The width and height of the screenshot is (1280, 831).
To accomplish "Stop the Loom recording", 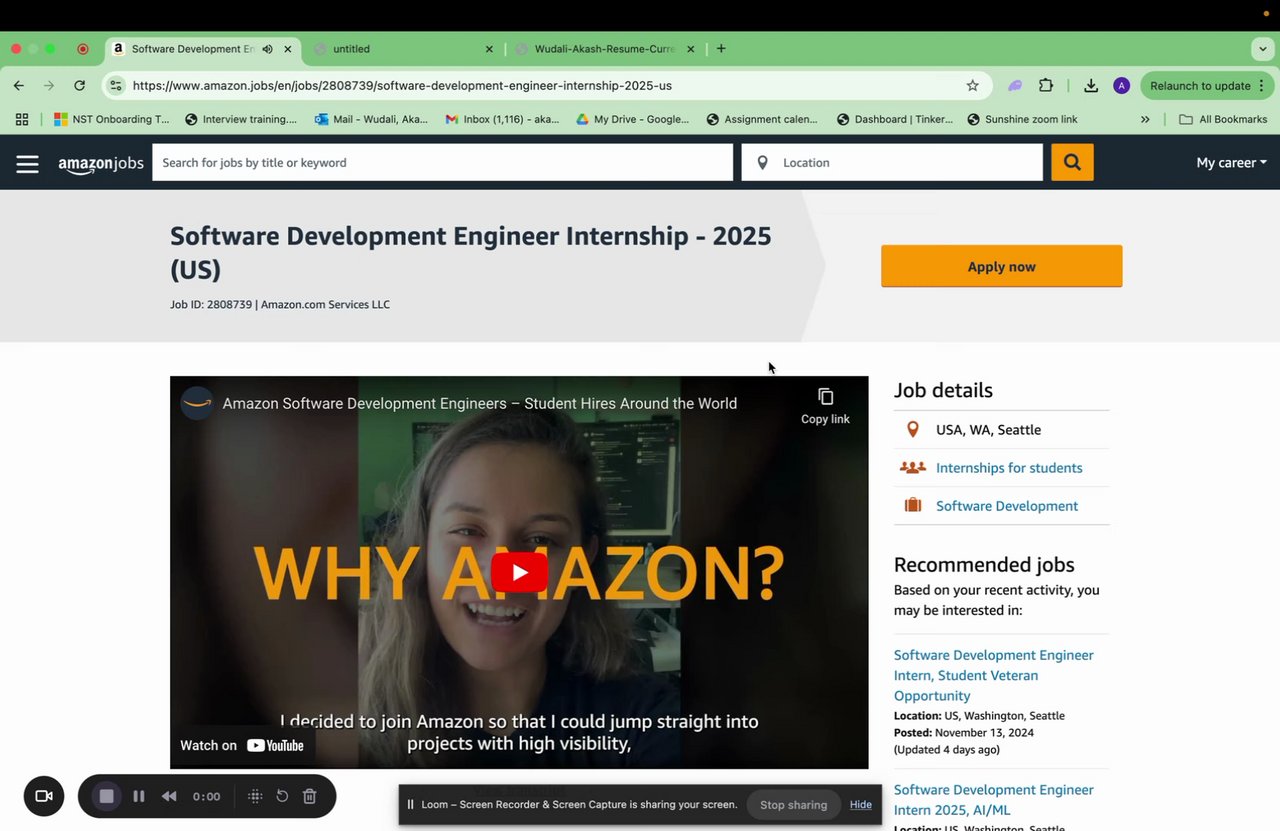I will (x=107, y=796).
